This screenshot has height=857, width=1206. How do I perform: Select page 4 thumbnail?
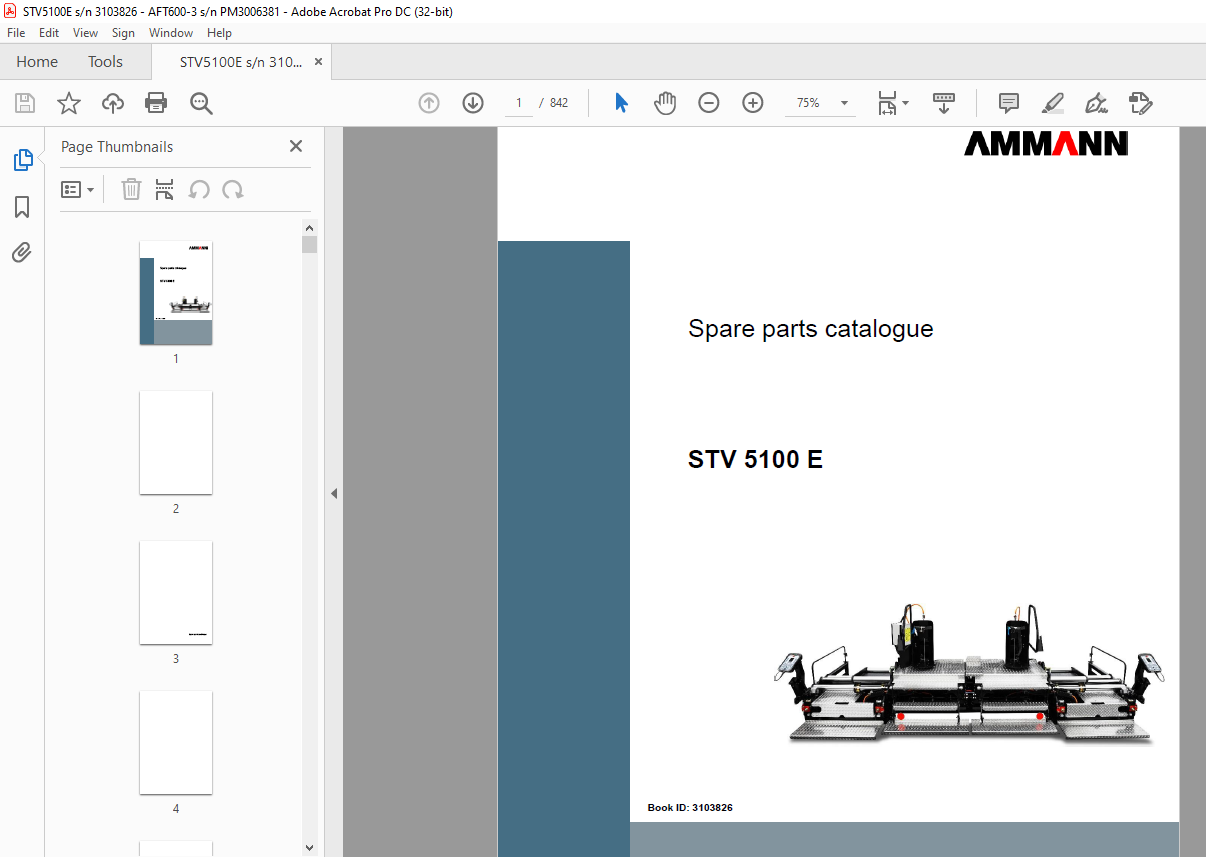(176, 743)
